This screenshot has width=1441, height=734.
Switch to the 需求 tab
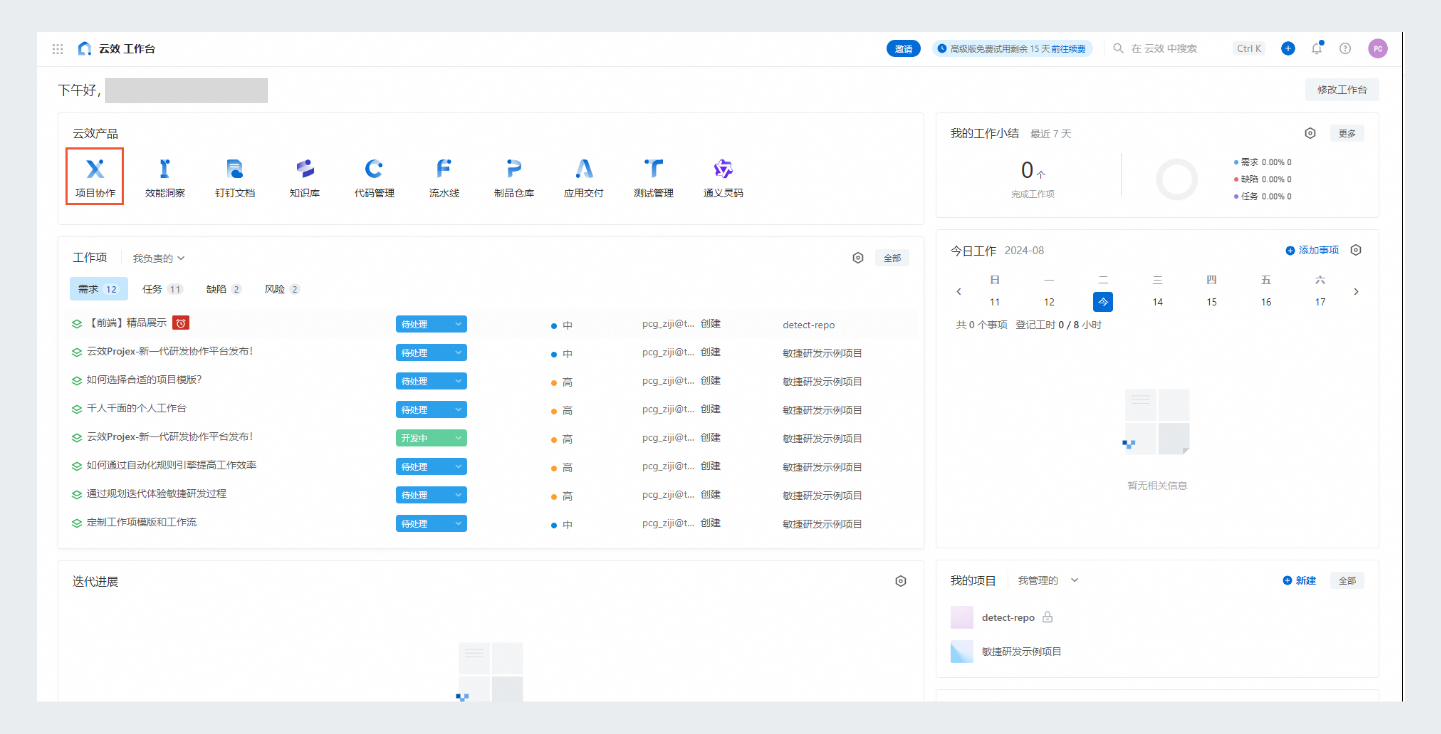pos(98,289)
